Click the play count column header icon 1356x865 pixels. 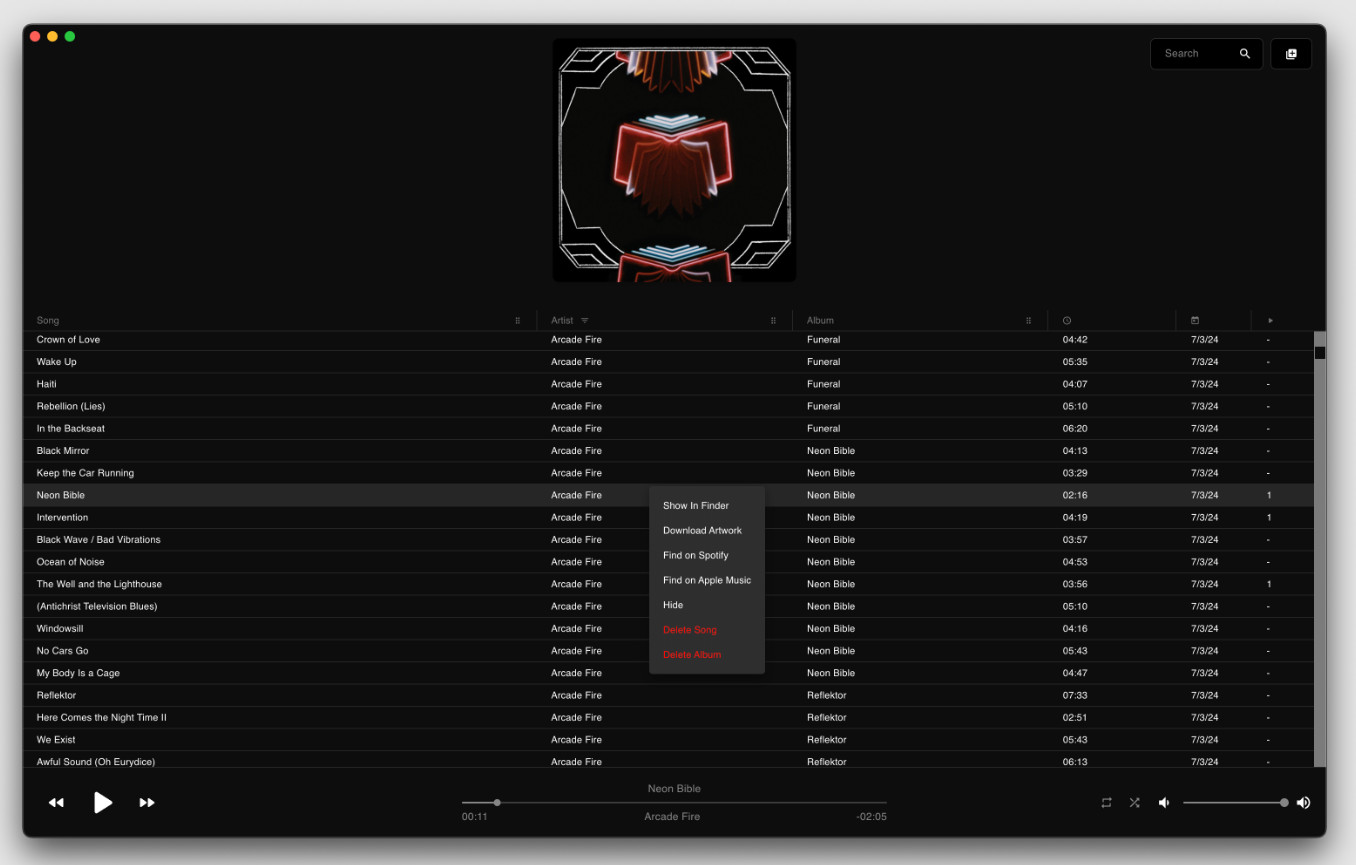coord(1271,321)
